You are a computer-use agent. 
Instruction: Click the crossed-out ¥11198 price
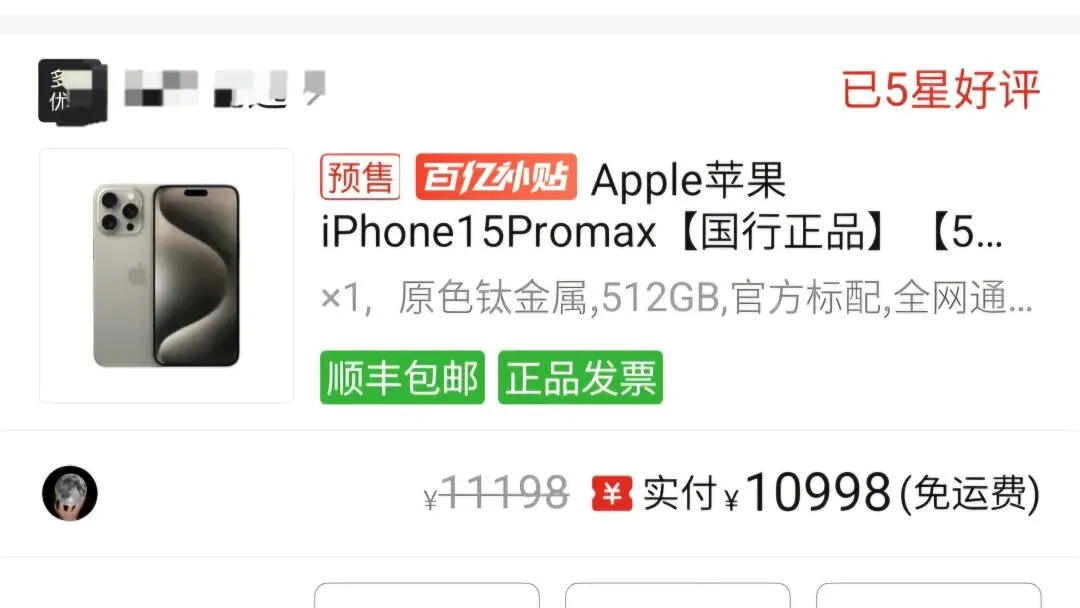pos(497,493)
